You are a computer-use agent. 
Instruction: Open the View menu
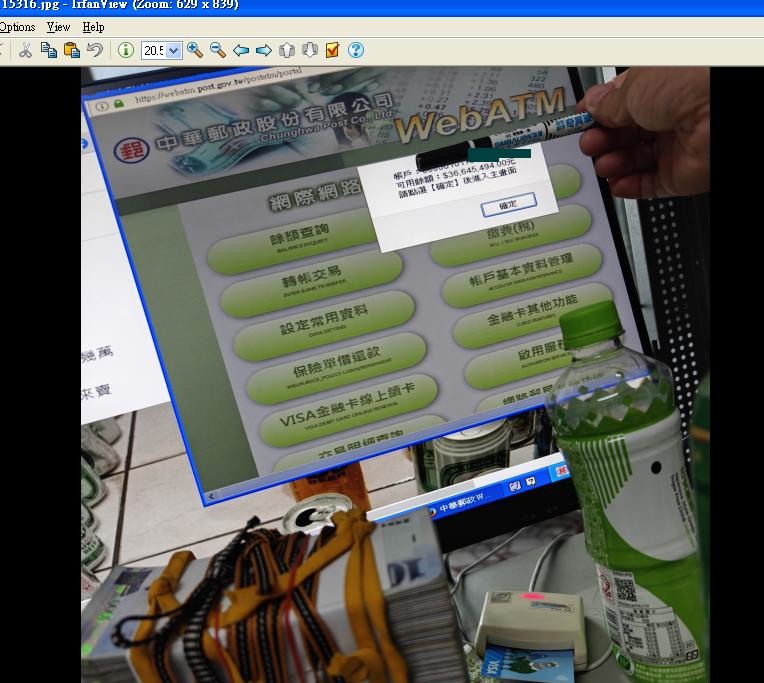tap(58, 27)
